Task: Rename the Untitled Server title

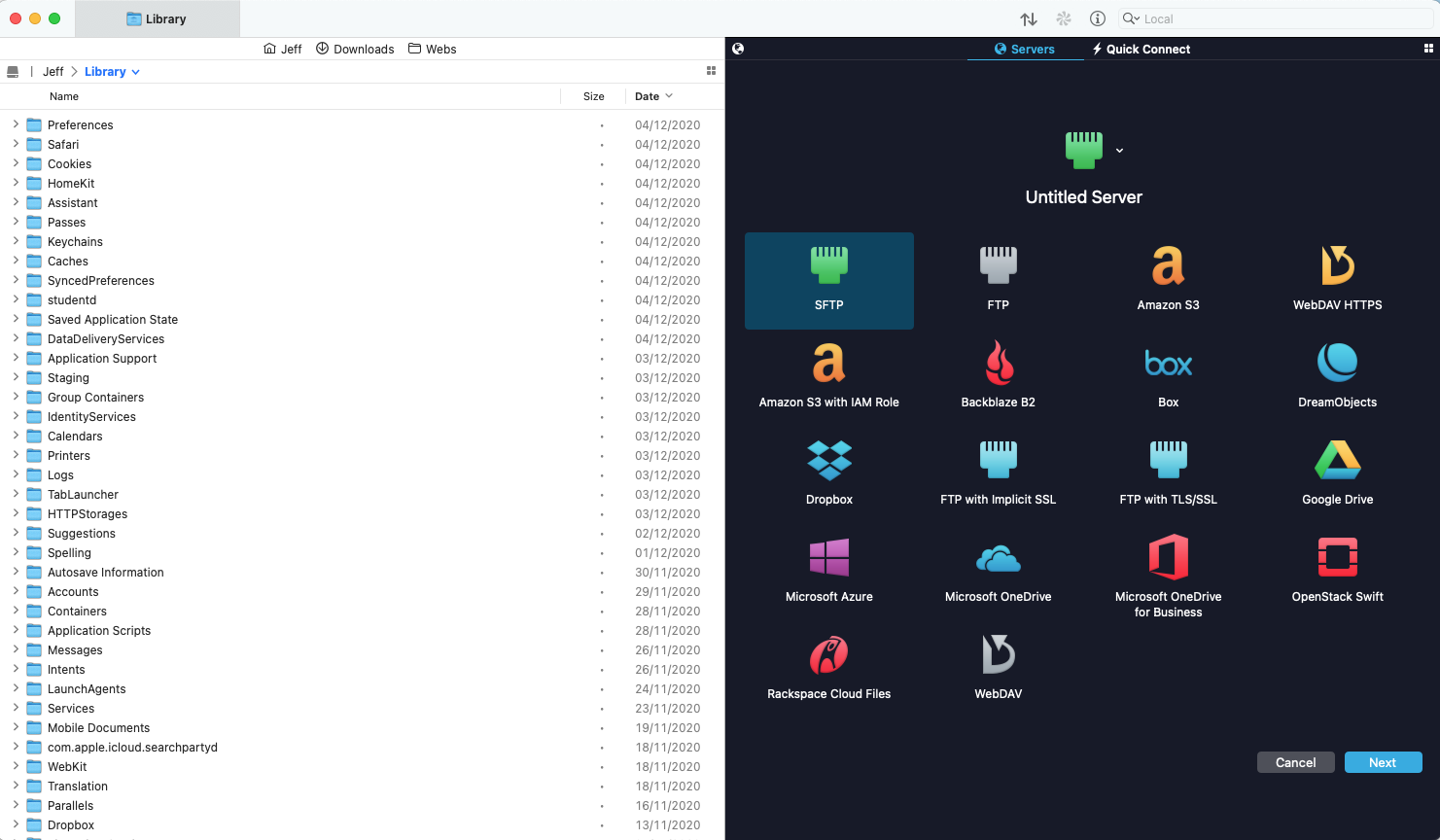Action: click(1084, 196)
